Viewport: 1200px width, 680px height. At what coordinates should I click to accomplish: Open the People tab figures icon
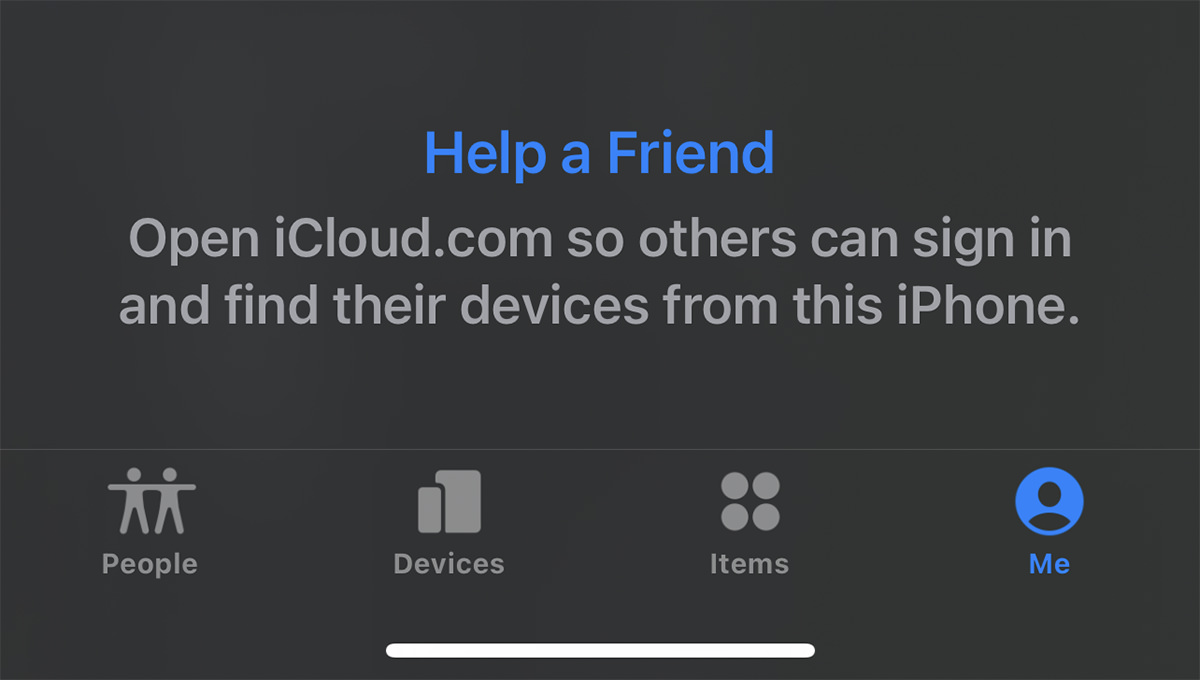pyautogui.click(x=151, y=501)
